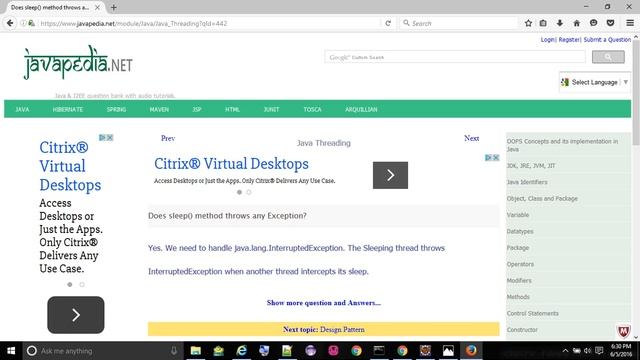Open the JUNIT menu item

click(x=271, y=109)
